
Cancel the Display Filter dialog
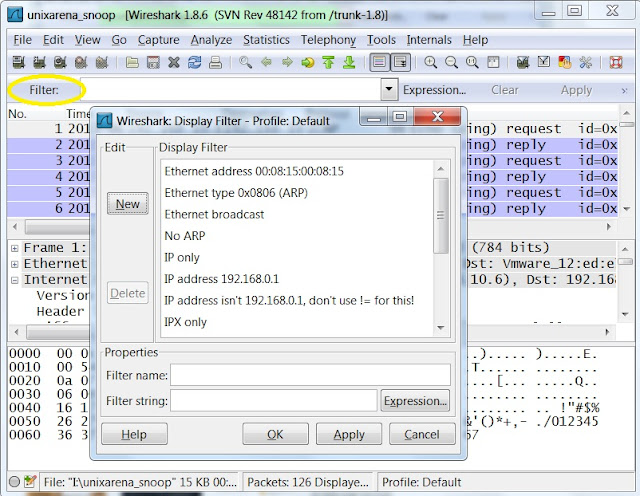422,434
